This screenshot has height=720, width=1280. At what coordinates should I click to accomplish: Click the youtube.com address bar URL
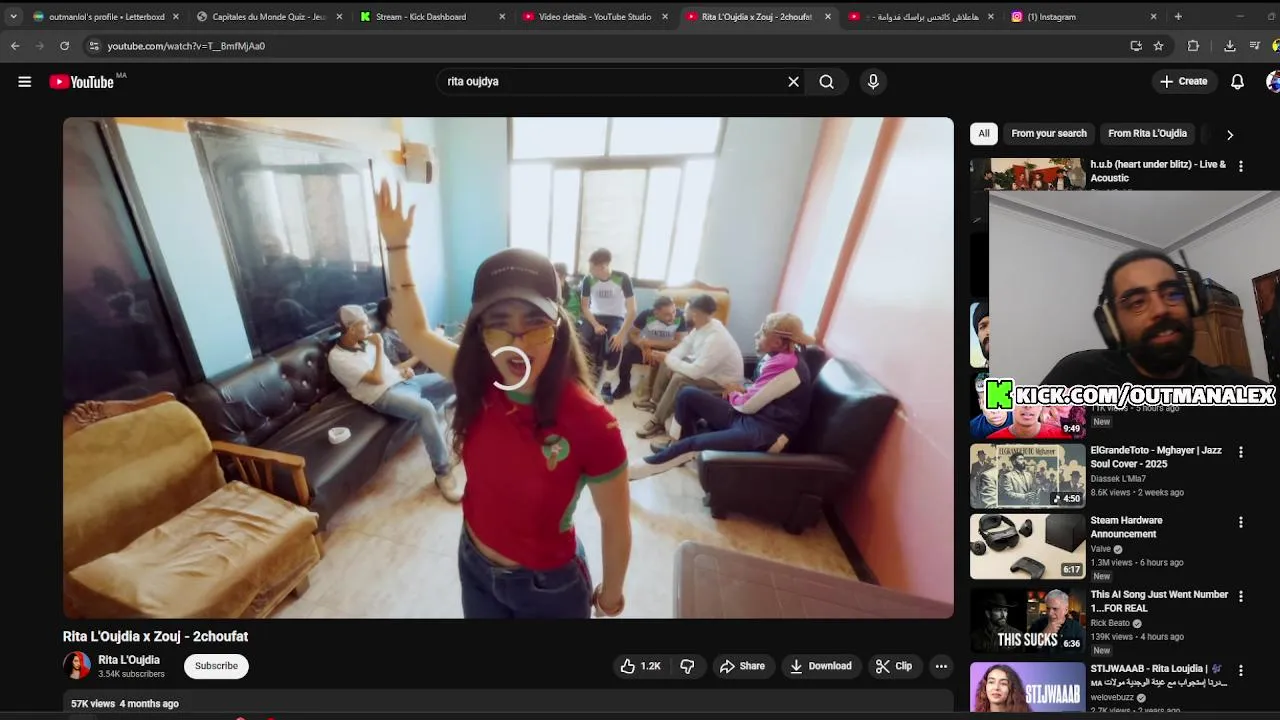pos(186,46)
